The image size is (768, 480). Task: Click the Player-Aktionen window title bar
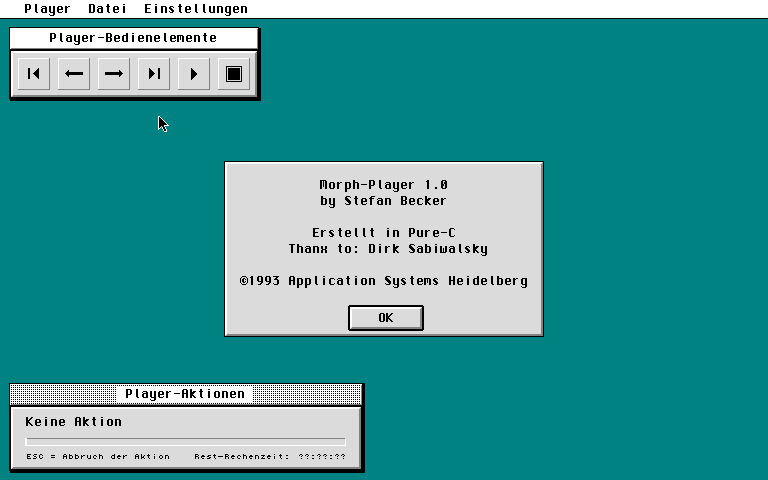tap(185, 394)
